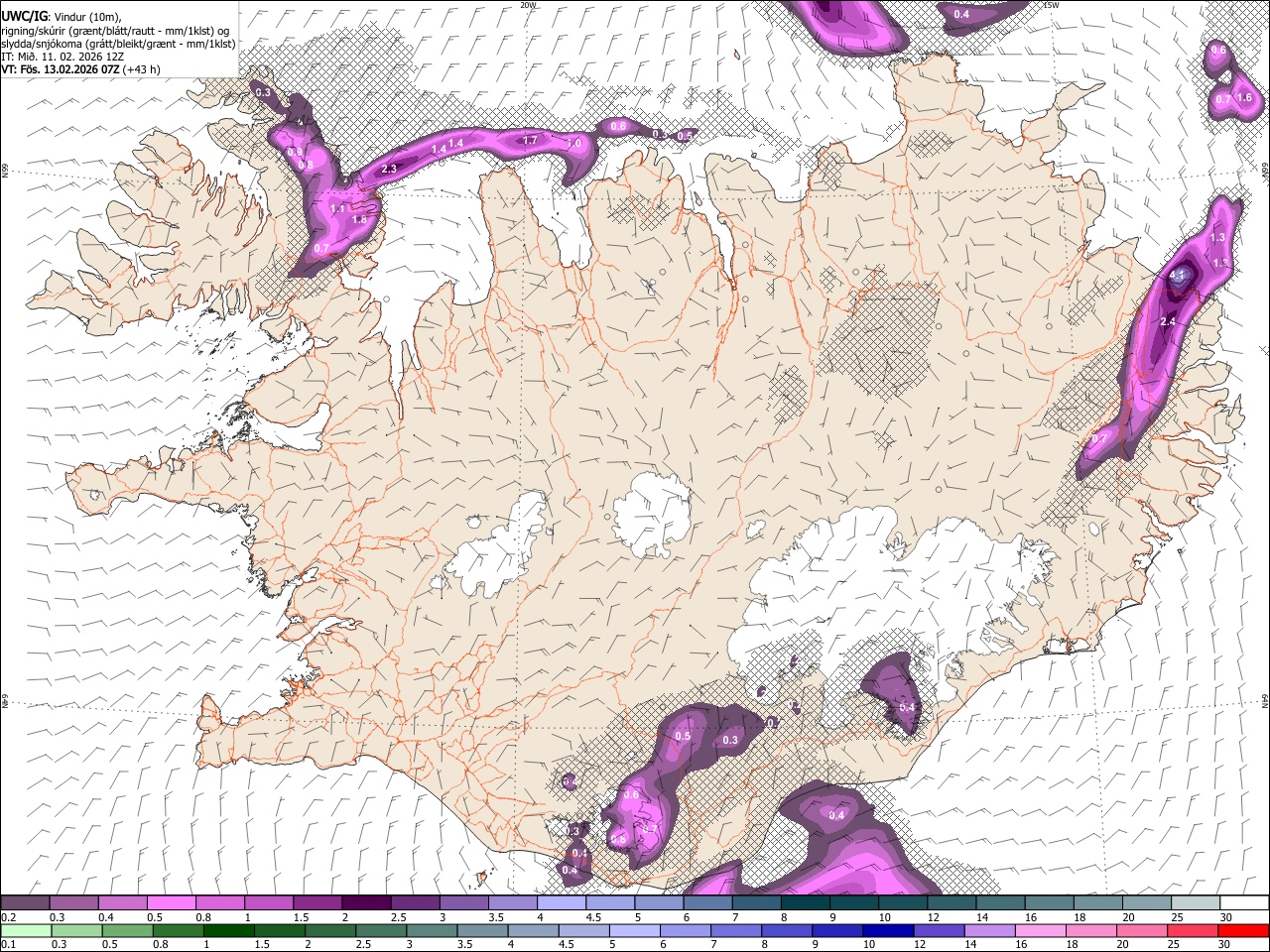Pick the pale green rain swatch between 0.1 and 0.3
The height and width of the screenshot is (952, 1270).
point(26,930)
